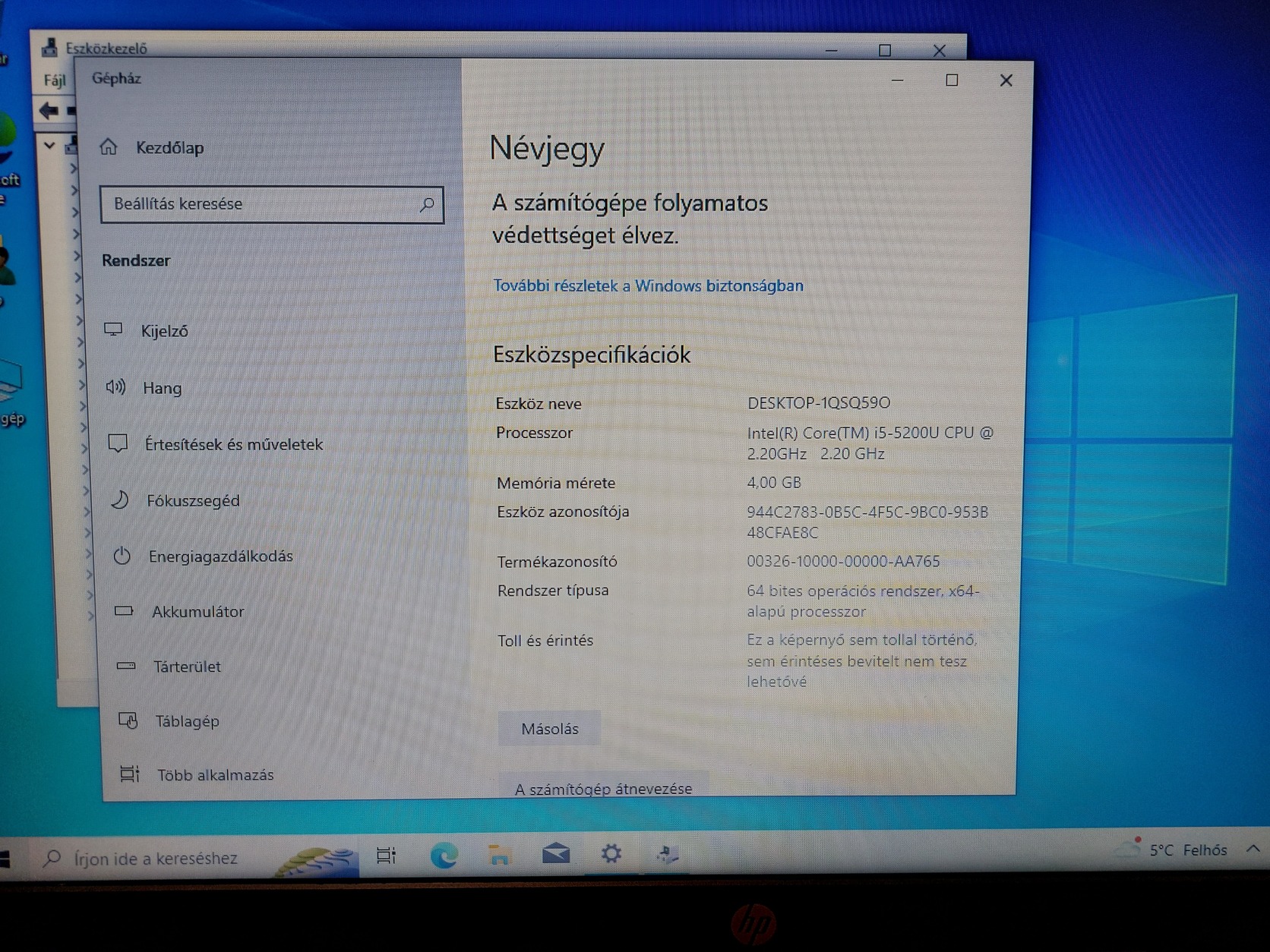This screenshot has width=1270, height=952.
Task: Show hidden system tray icons
Action: tap(1253, 849)
